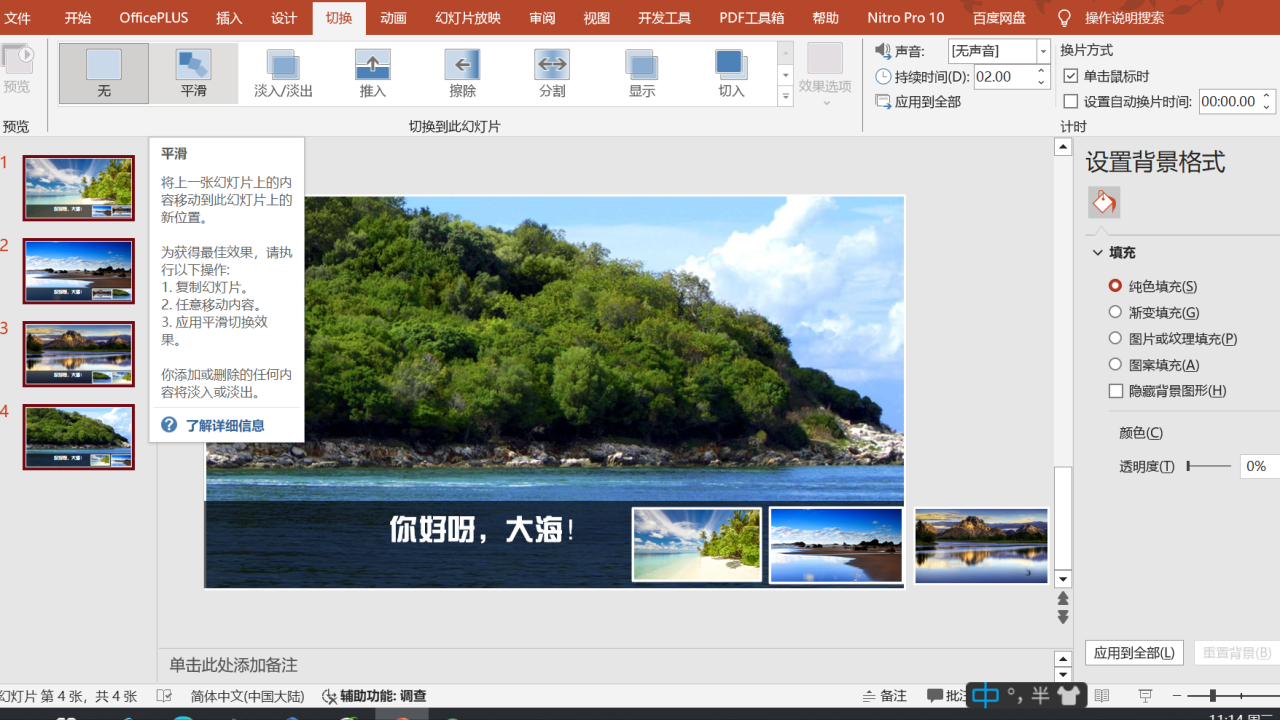Switch to the 动画 ribbon tab
Image resolution: width=1280 pixels, height=720 pixels.
[393, 17]
